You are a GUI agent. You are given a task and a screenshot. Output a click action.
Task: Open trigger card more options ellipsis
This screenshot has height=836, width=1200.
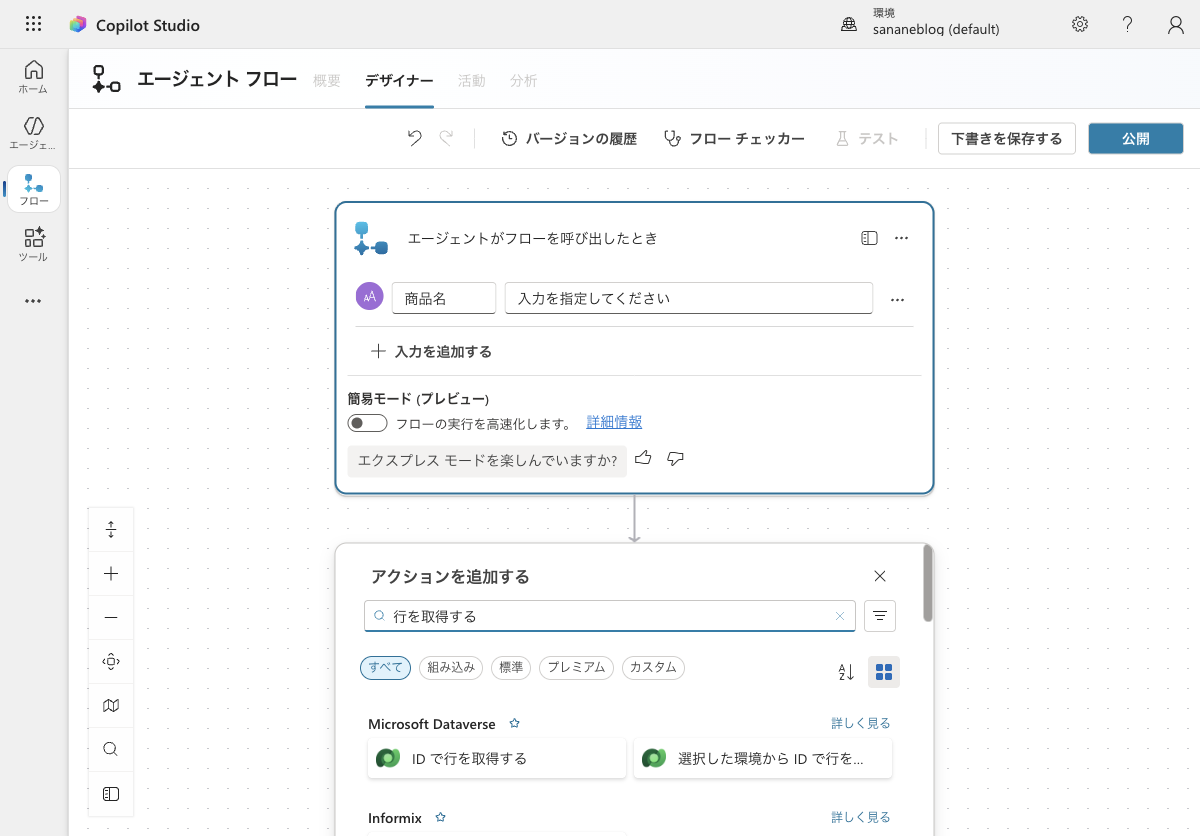click(x=901, y=238)
